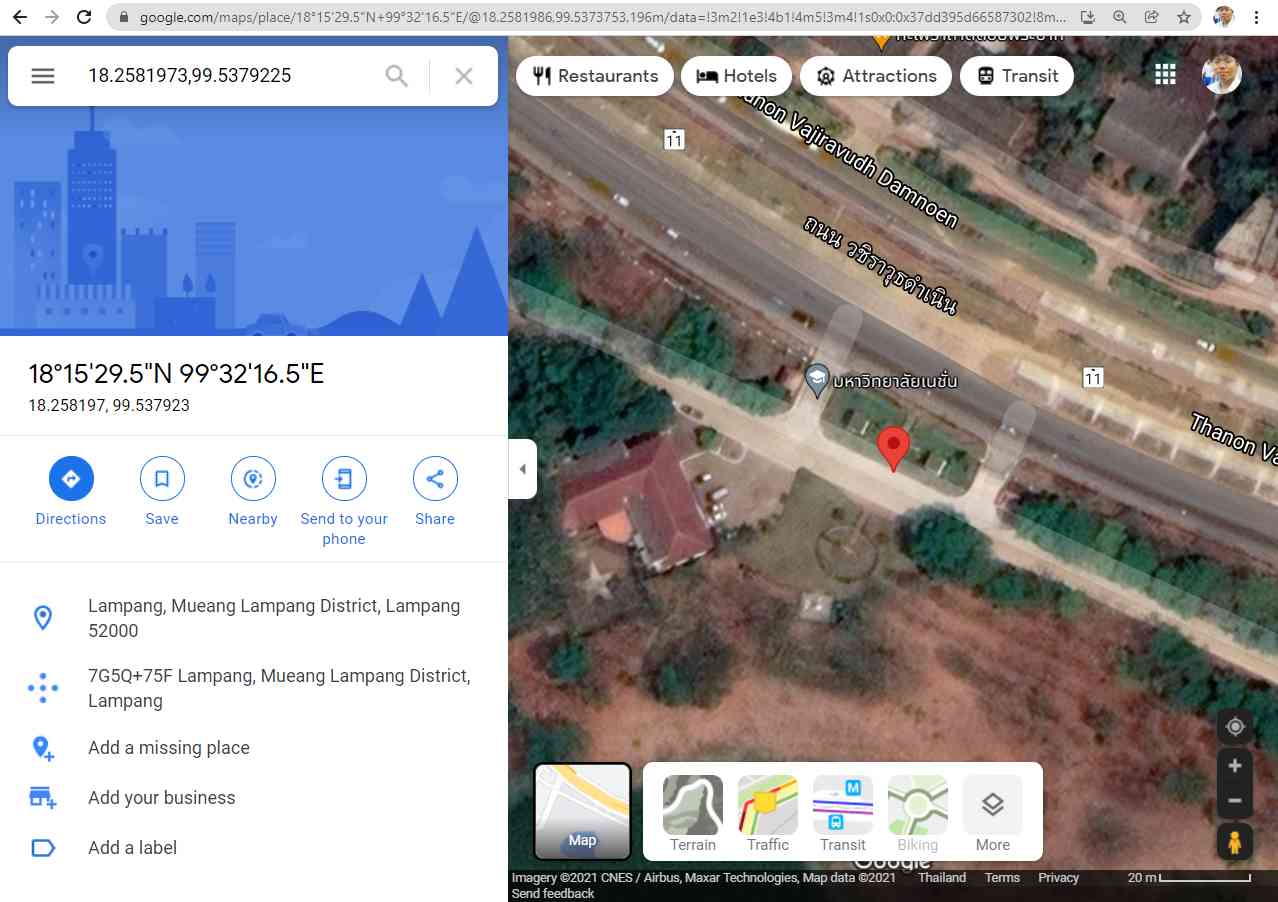Image resolution: width=1278 pixels, height=902 pixels.
Task: Collapse the side panel
Action: pyautogui.click(x=522, y=469)
